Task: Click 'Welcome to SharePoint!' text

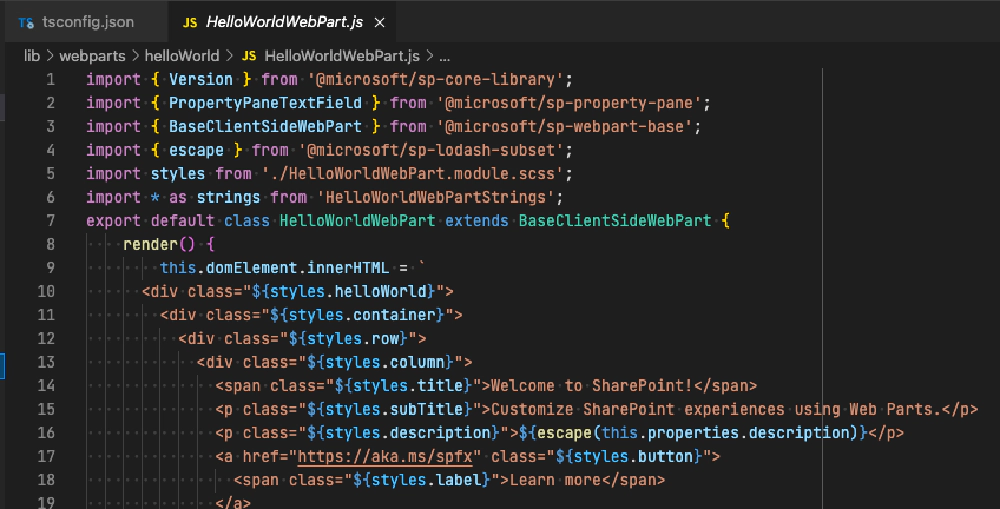Action: (592, 386)
